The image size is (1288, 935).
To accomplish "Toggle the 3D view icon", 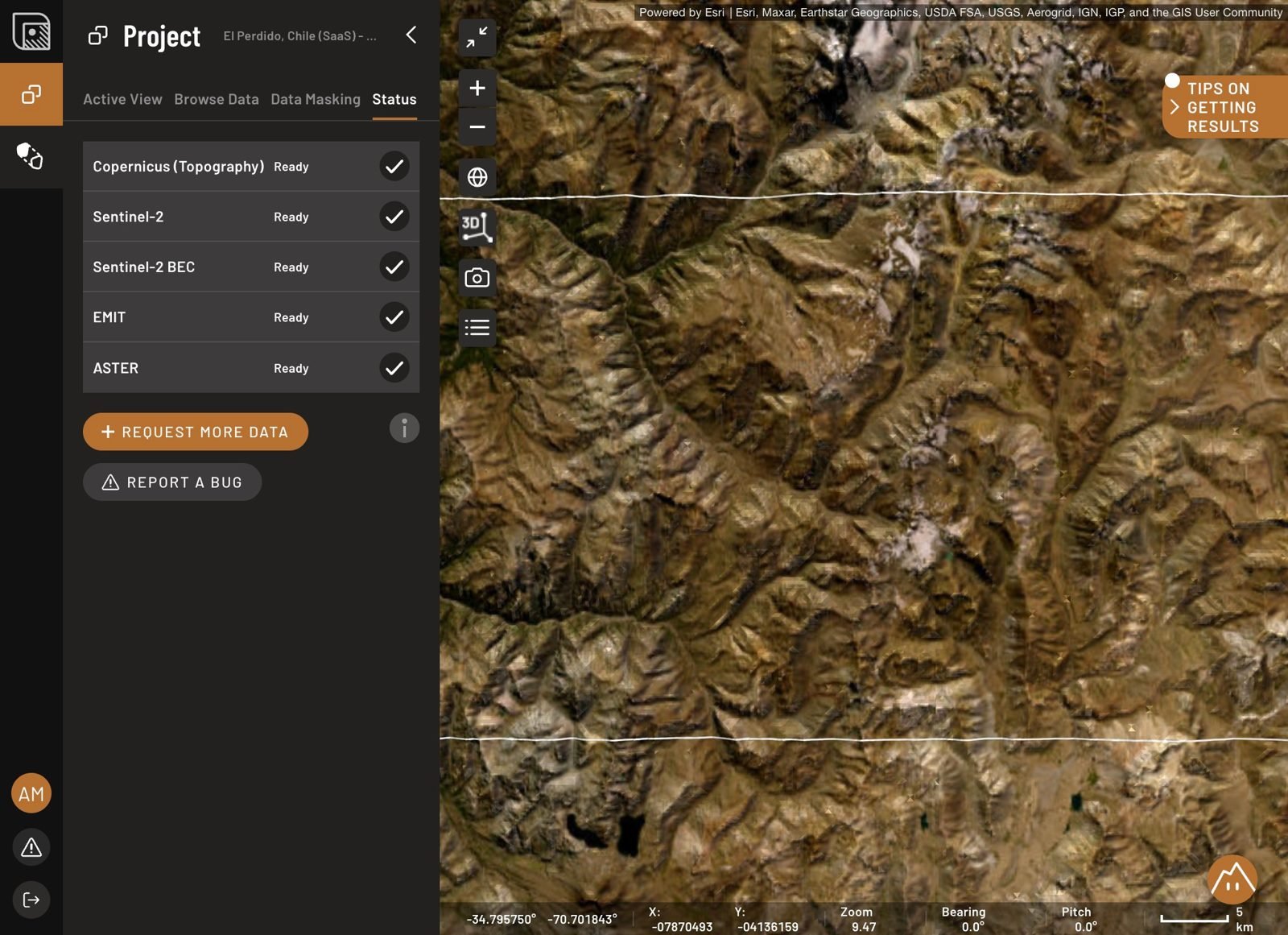I will 477,227.
